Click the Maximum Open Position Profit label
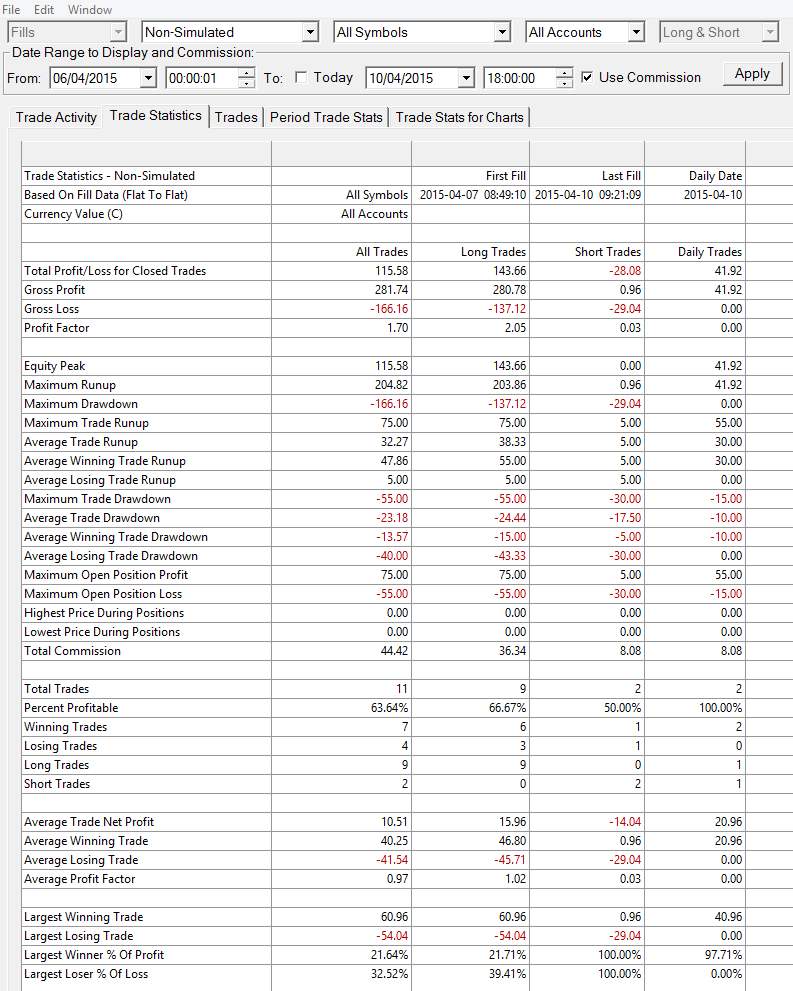793x991 pixels. click(106, 575)
